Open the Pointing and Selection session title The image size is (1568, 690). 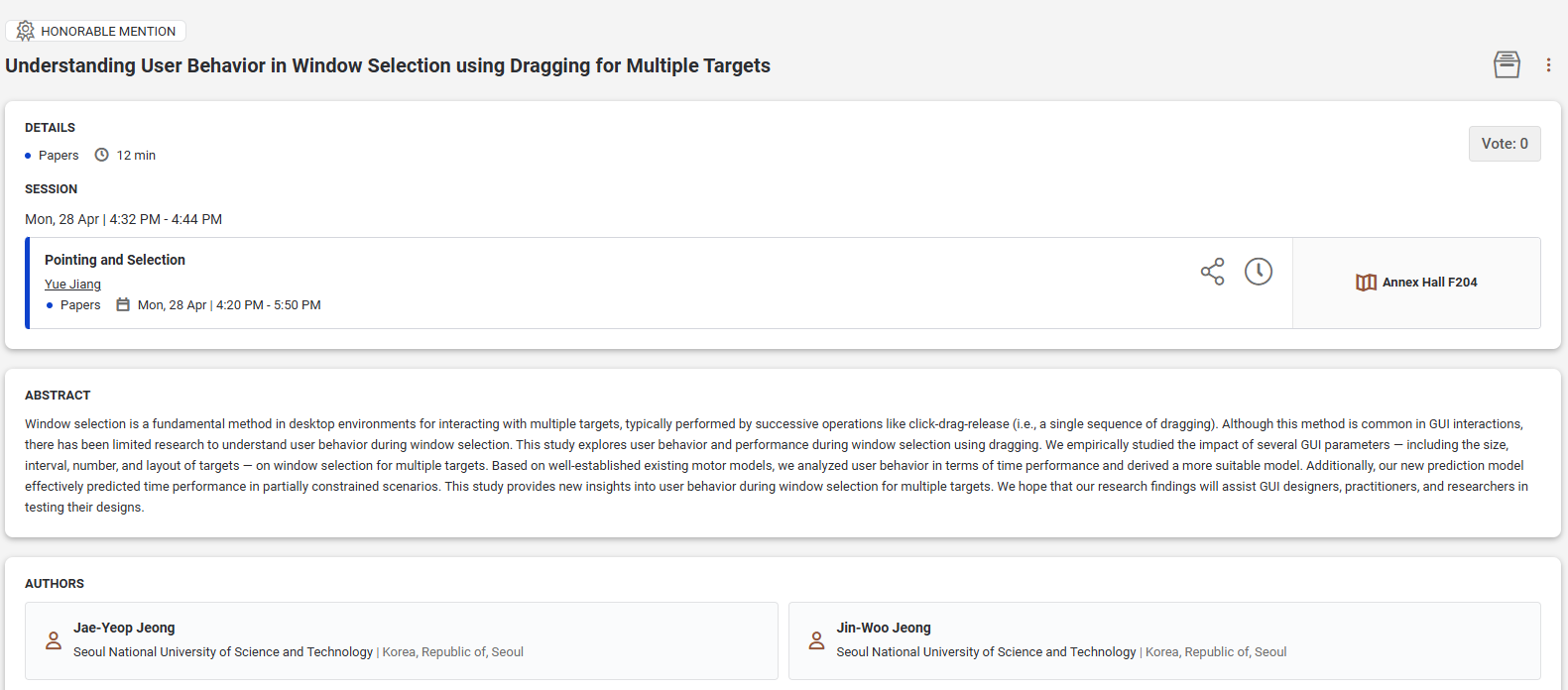pyautogui.click(x=115, y=260)
